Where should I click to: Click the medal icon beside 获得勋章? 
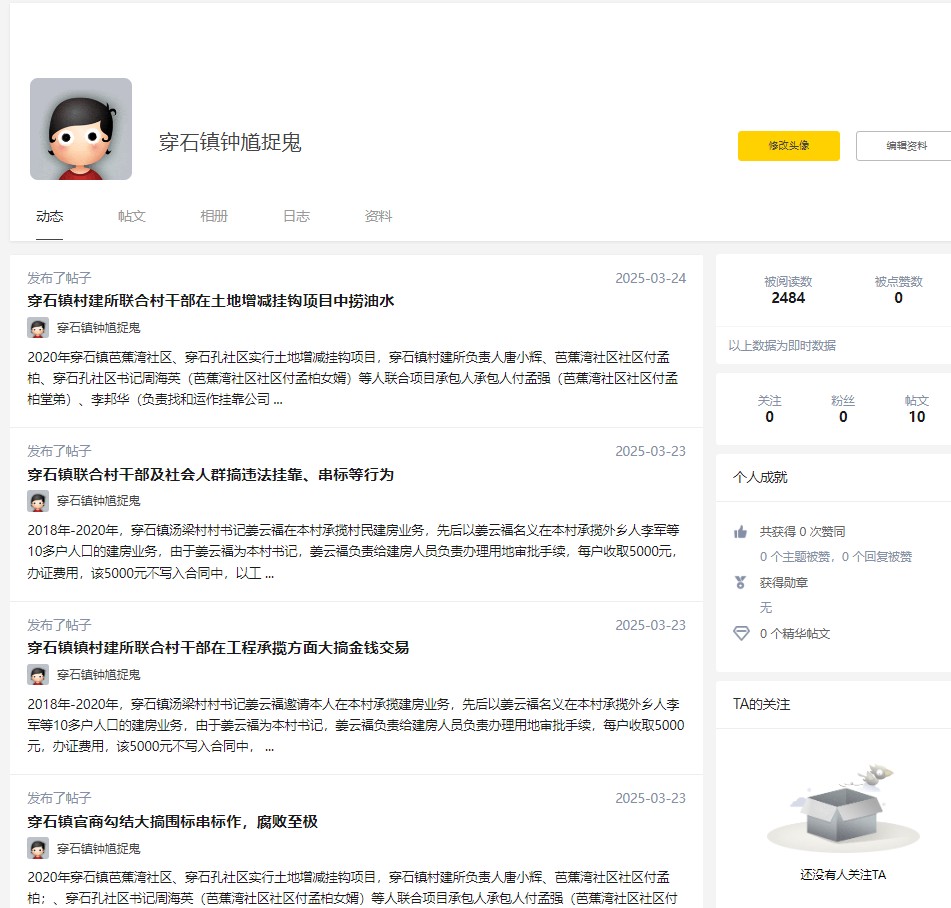pyautogui.click(x=741, y=582)
